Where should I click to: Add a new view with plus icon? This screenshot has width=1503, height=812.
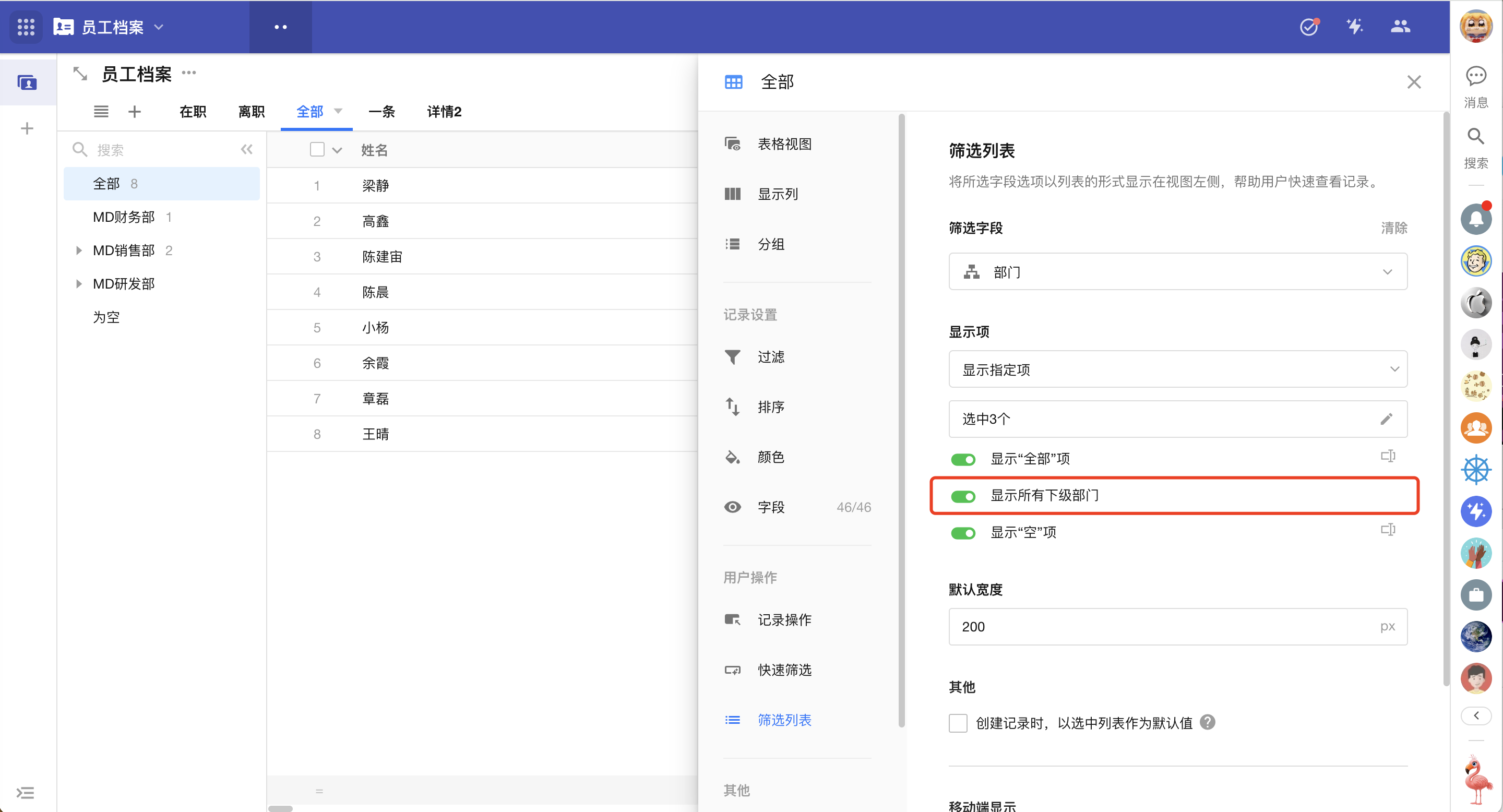point(135,112)
